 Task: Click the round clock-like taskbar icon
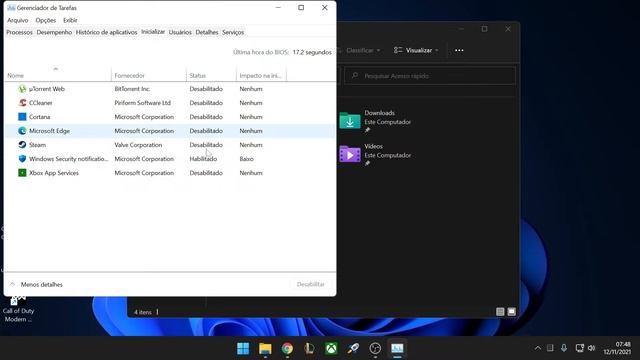point(375,348)
